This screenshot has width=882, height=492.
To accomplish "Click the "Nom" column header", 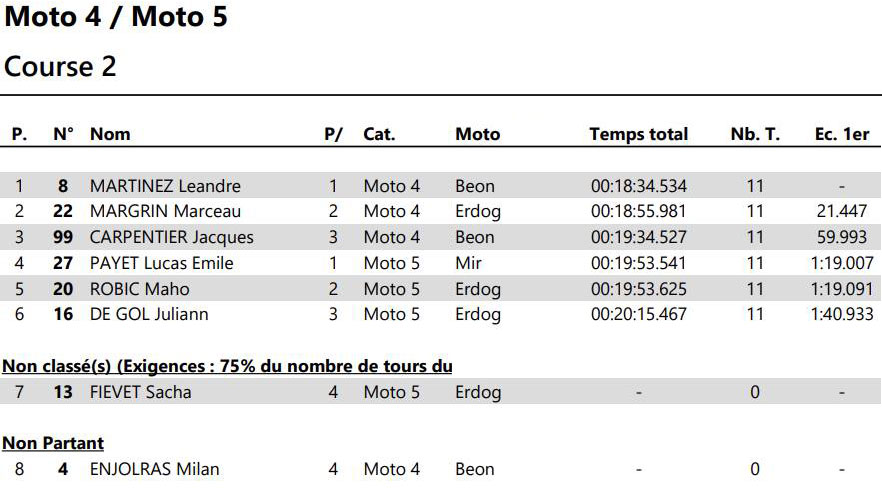I will (x=110, y=134).
